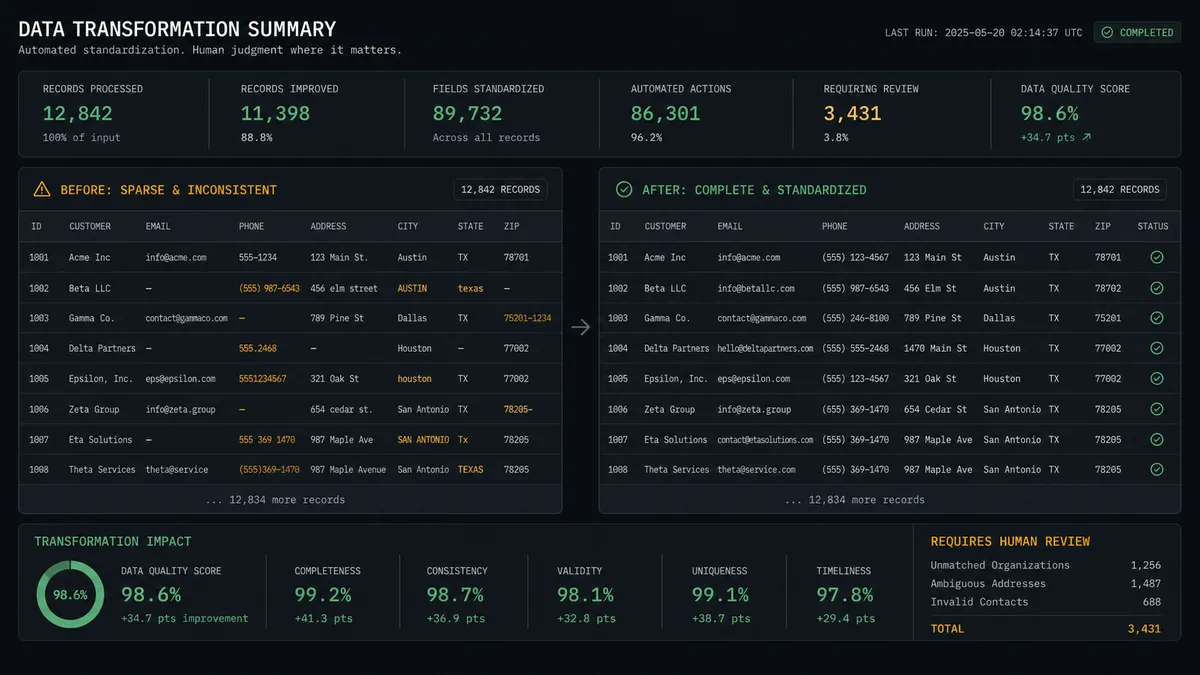
Task: Click the 12,842 RECORDS badge in BEFORE panel
Action: 500,189
